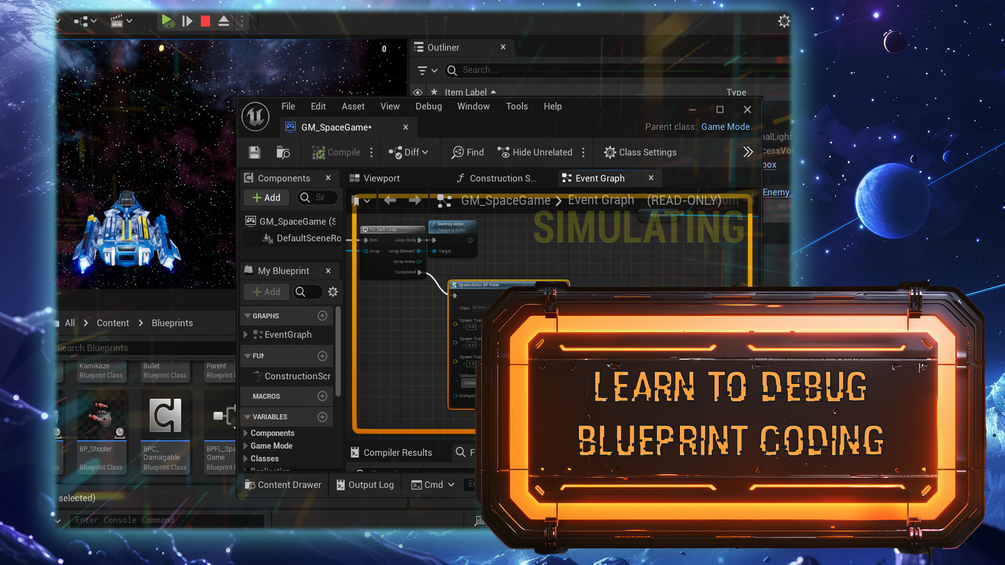Open the Diff dropdown
Viewport: 1005px width, 565px height.
click(408, 152)
